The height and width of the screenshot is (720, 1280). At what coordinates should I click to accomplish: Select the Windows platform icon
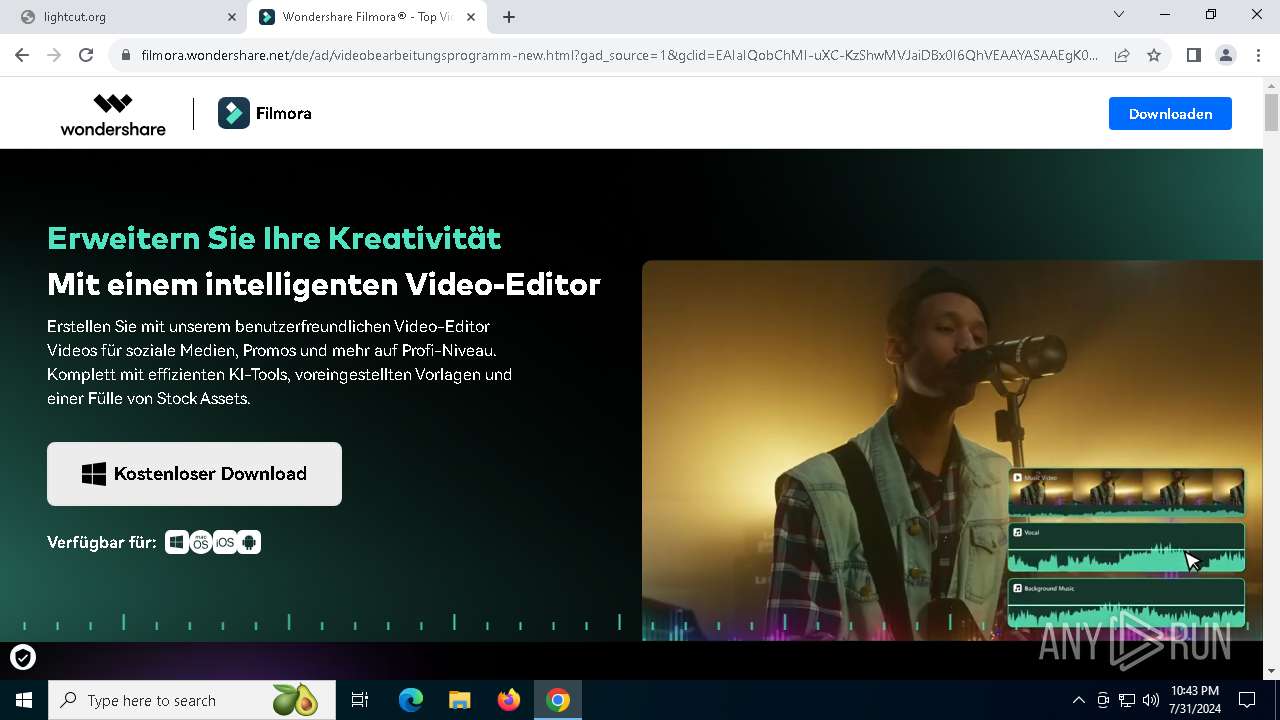(177, 542)
